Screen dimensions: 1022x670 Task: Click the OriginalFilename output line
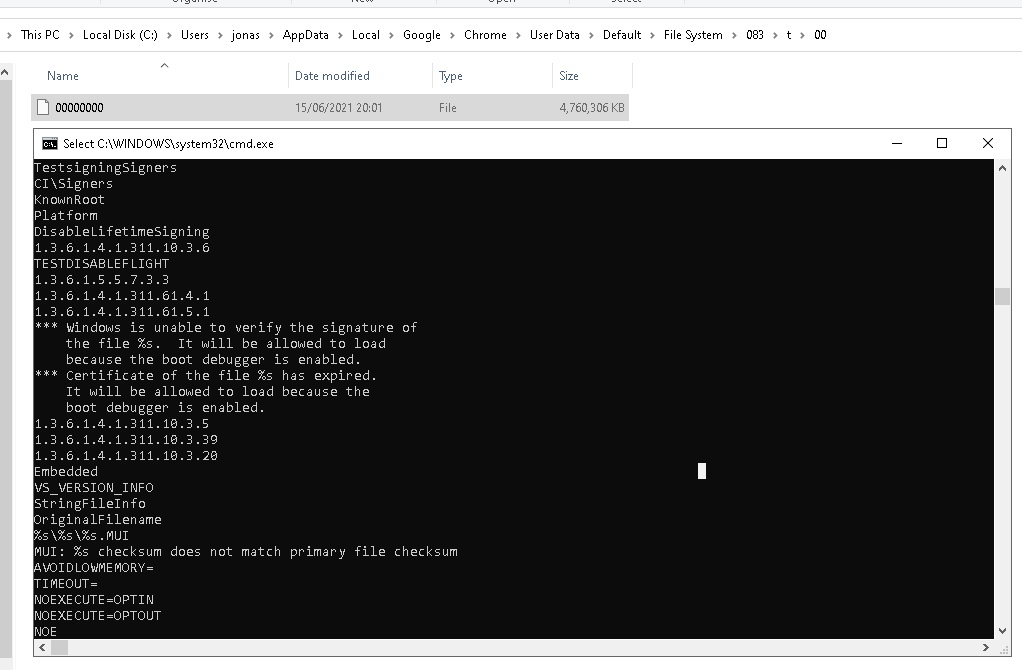point(97,519)
